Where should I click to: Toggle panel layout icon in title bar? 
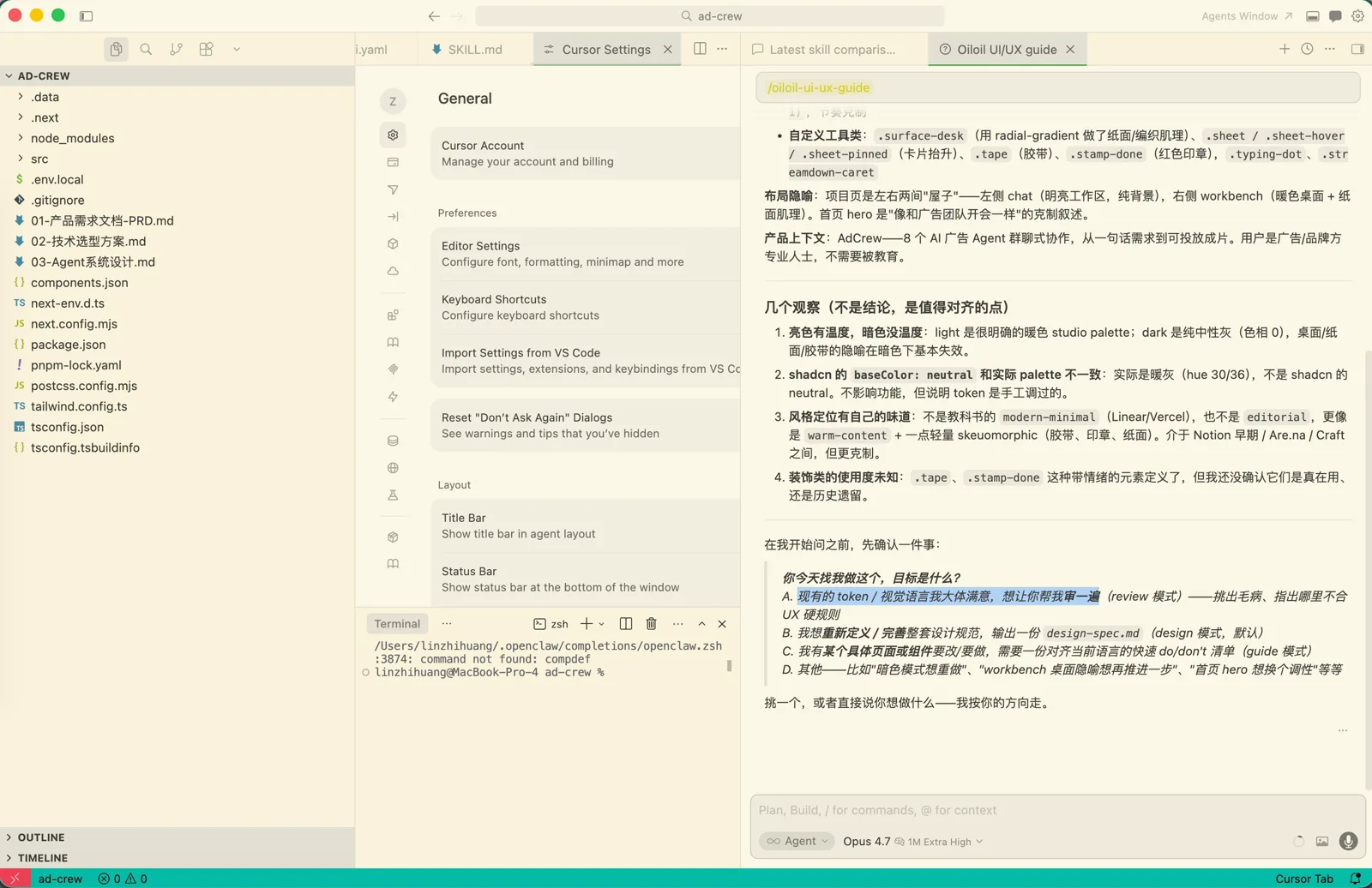coord(1312,16)
